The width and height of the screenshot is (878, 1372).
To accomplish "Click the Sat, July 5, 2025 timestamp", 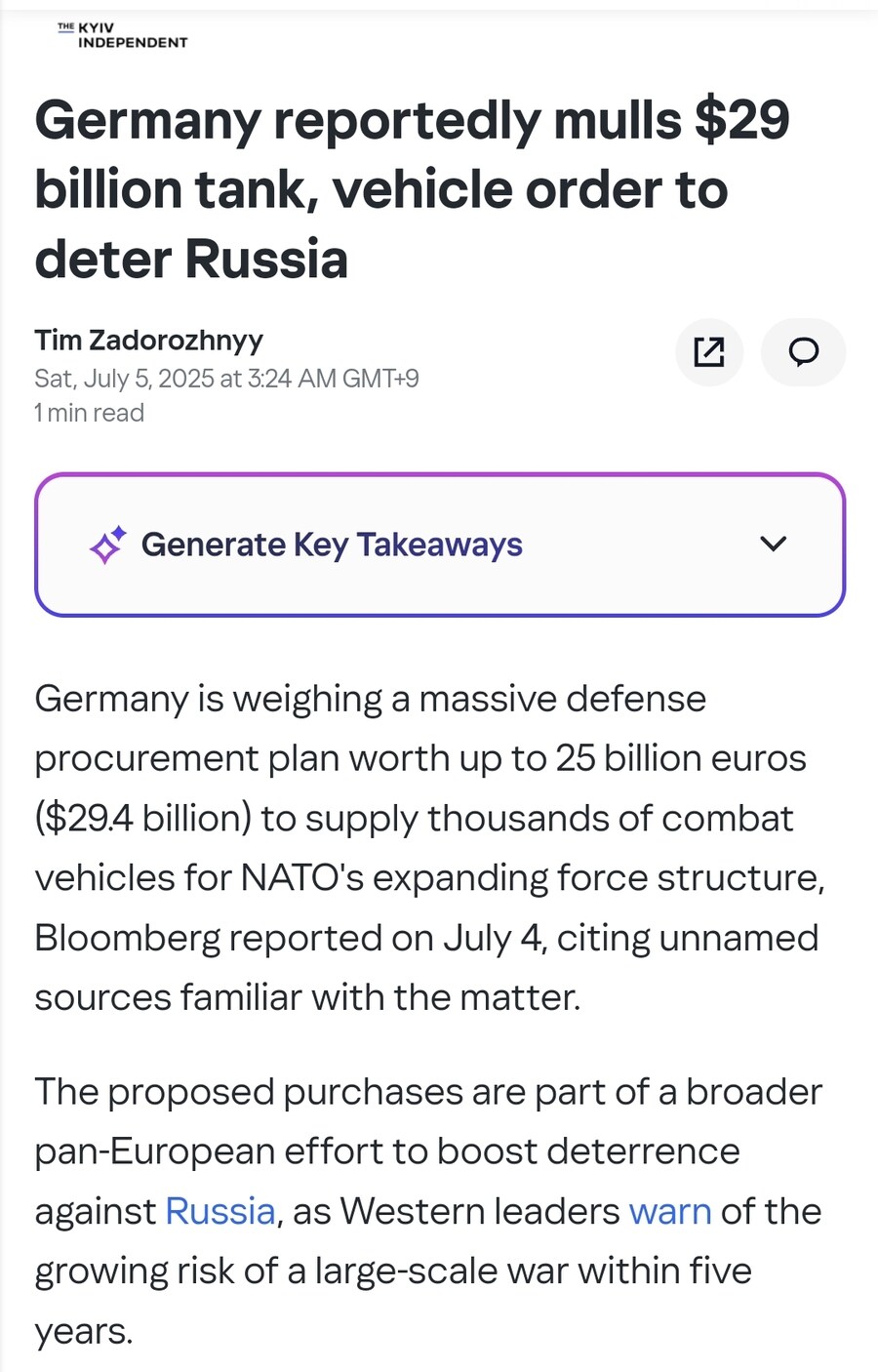I will pyautogui.click(x=226, y=379).
